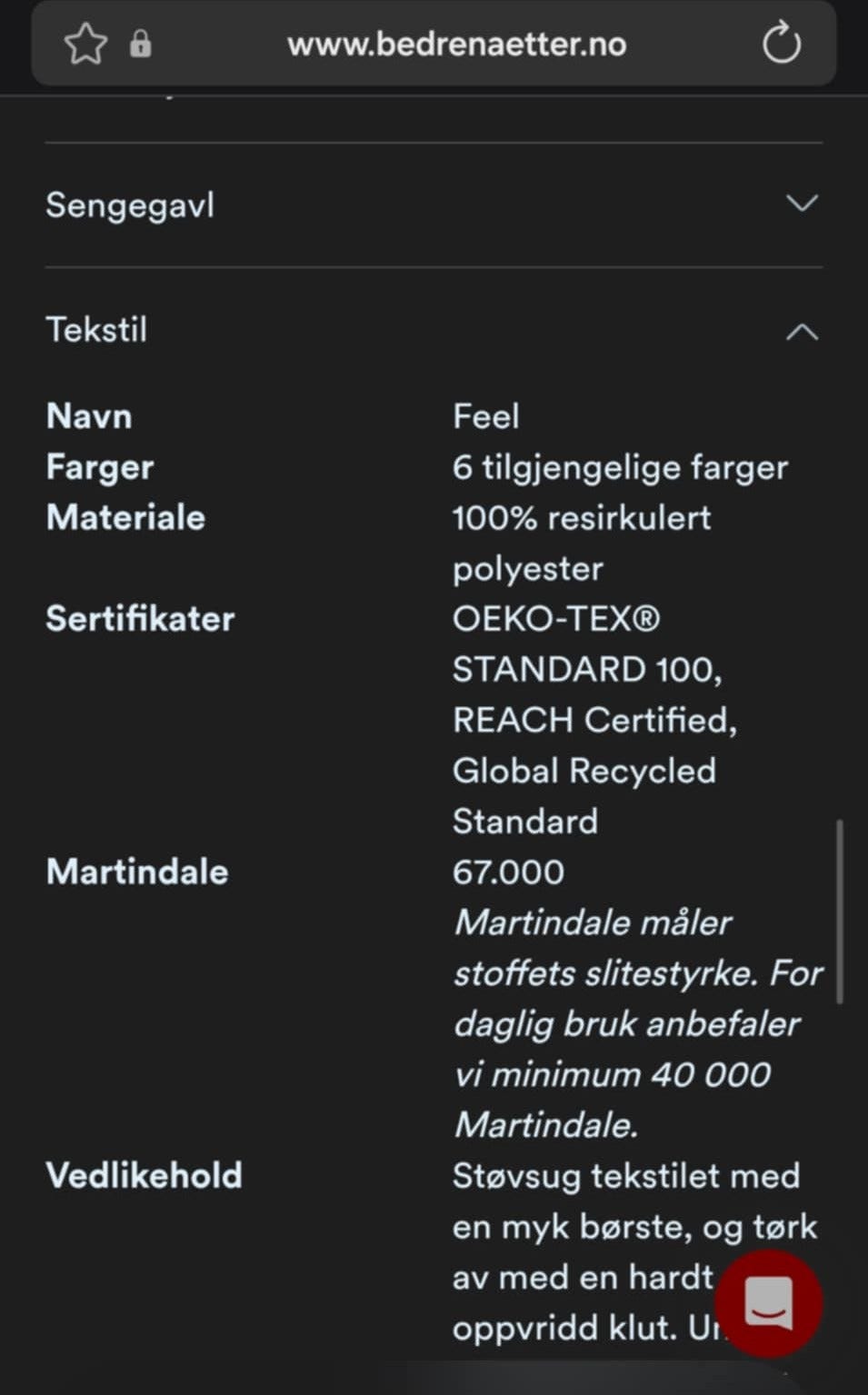Viewport: 868px width, 1395px height.
Task: Click the Materiale row label
Action: (x=125, y=518)
